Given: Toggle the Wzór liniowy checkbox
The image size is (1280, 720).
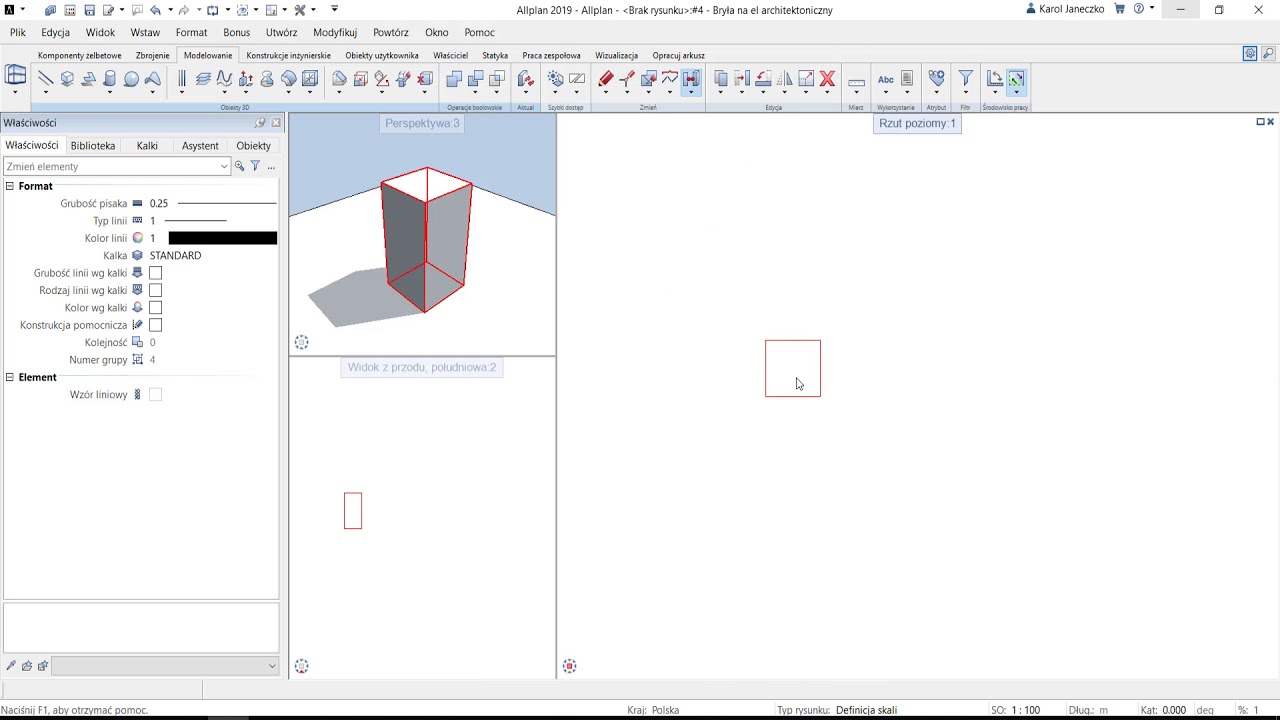Looking at the screenshot, I should (x=155, y=395).
